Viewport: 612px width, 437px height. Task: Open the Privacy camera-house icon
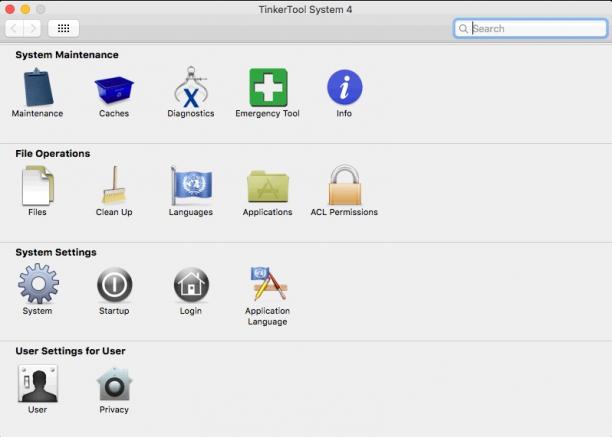pyautogui.click(x=114, y=384)
